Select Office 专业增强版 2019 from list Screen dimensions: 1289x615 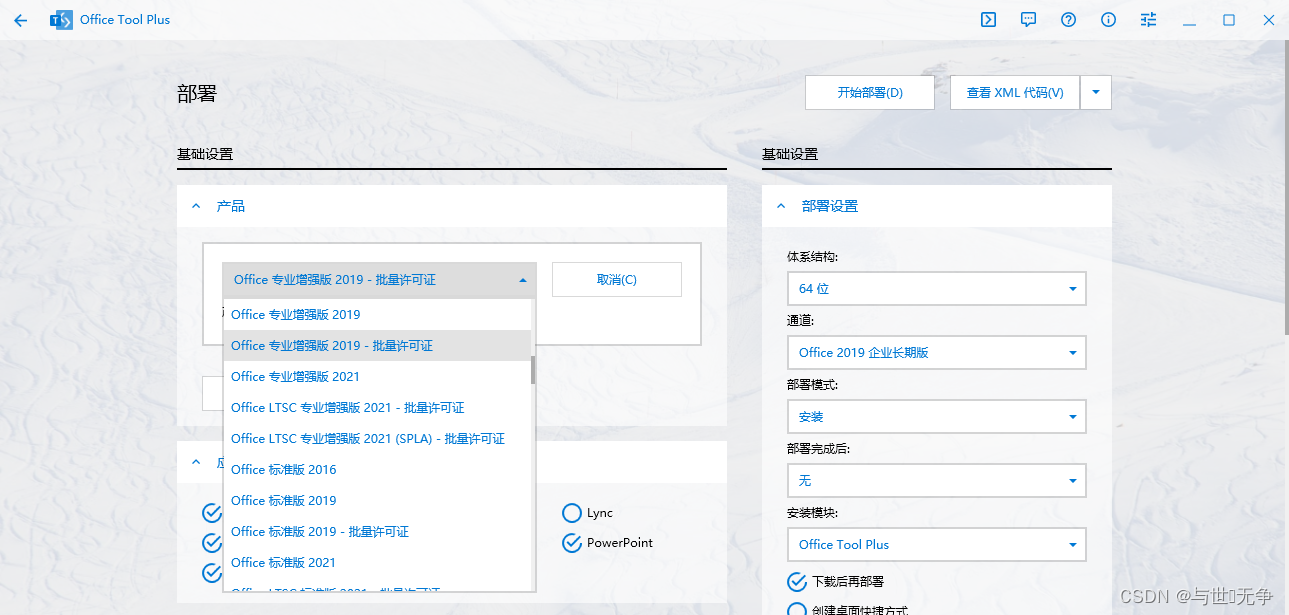coord(377,314)
